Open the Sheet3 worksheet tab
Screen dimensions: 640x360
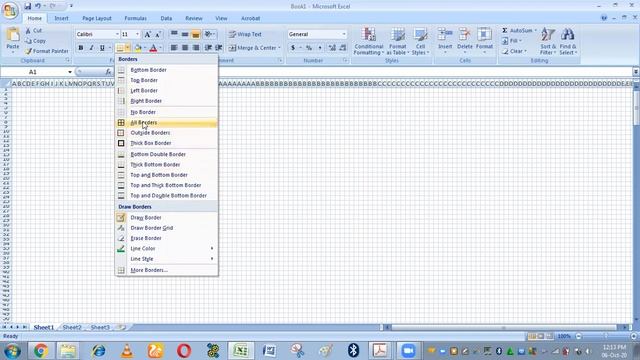[x=100, y=327]
